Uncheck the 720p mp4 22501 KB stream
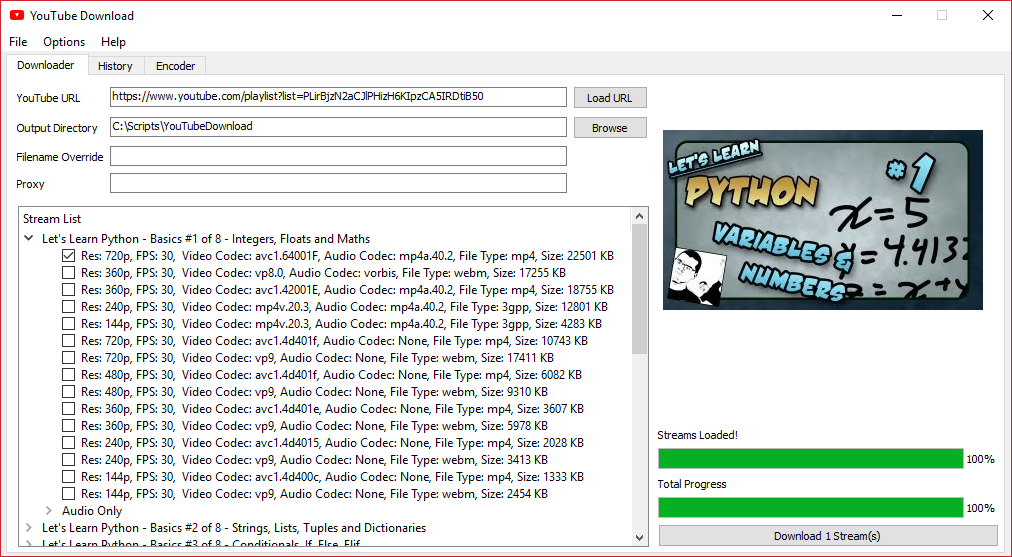1012x557 pixels. point(68,256)
